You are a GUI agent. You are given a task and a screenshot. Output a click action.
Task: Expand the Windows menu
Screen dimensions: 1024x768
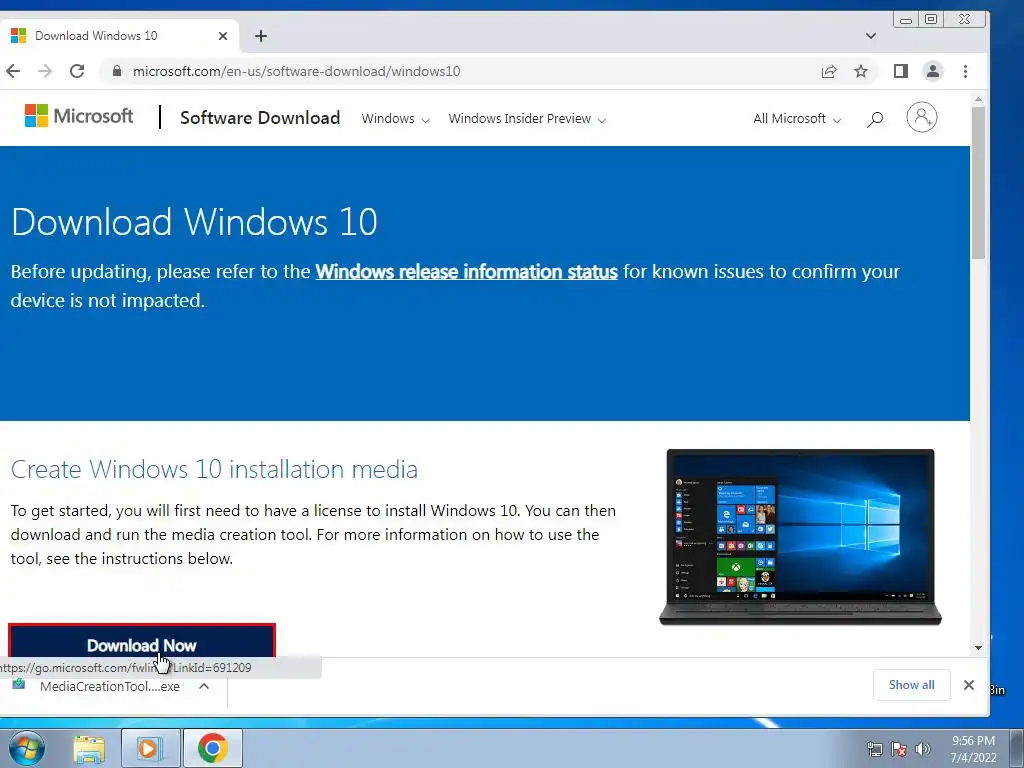point(395,119)
